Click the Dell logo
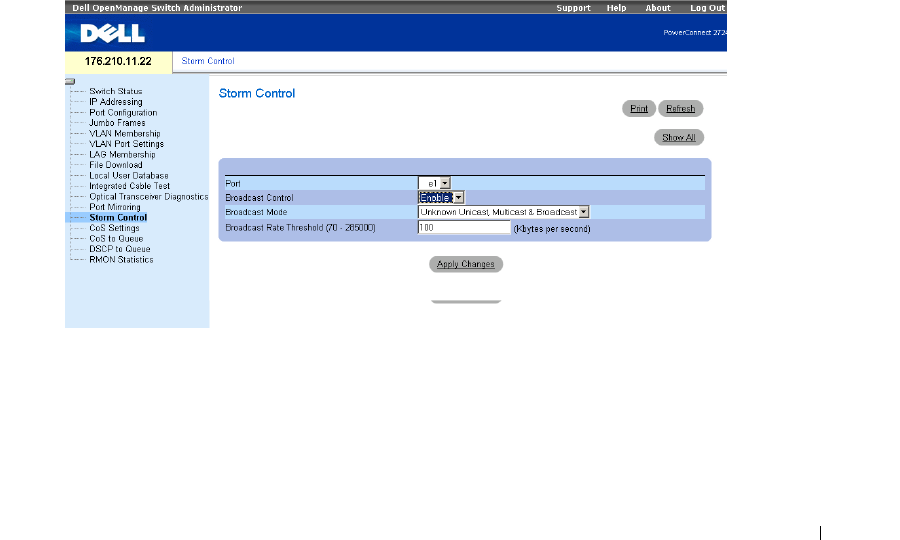 (x=112, y=33)
